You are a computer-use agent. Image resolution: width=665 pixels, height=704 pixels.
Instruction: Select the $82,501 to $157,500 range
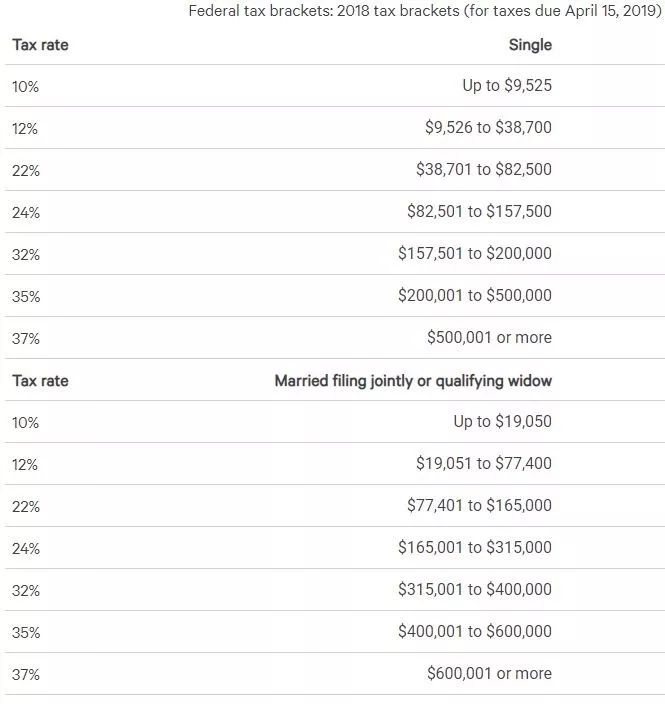pyautogui.click(x=479, y=212)
